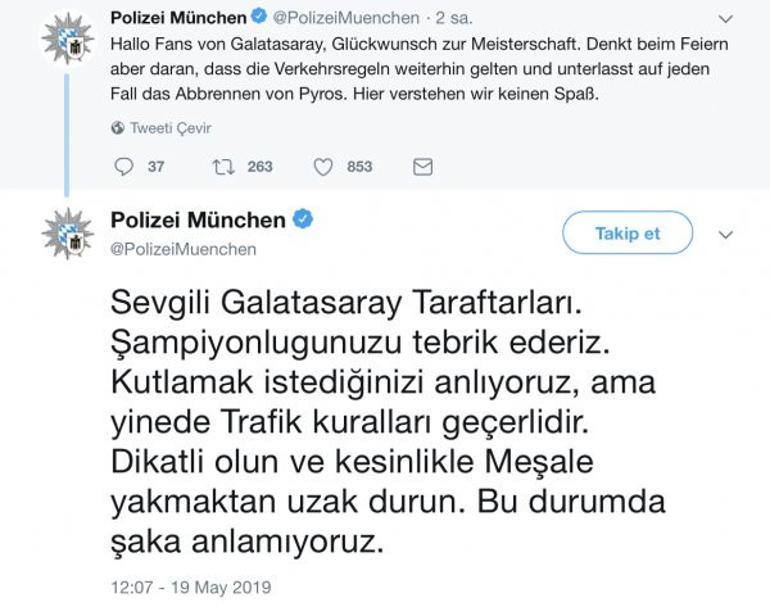The width and height of the screenshot is (770, 607).
Task: Click the 853 likes count
Action: tap(359, 166)
